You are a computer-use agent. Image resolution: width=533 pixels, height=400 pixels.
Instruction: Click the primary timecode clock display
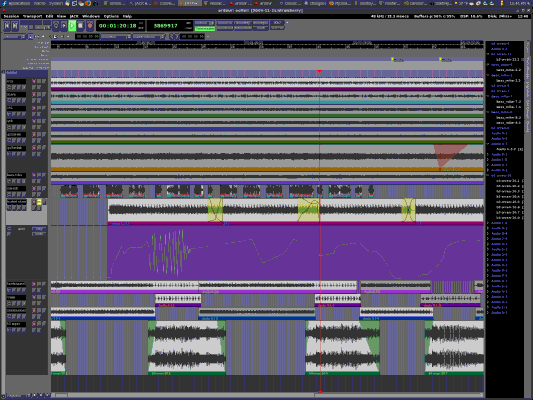click(118, 26)
